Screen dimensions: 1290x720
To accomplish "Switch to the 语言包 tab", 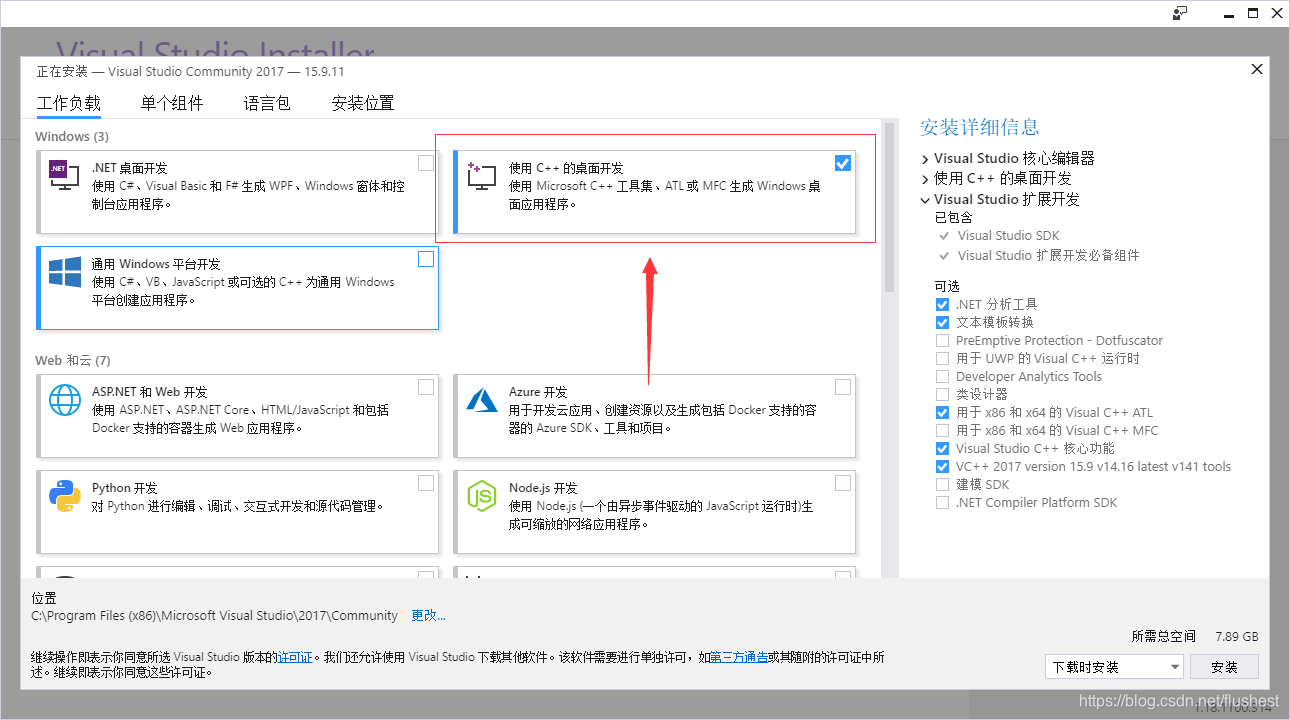I will pos(267,103).
